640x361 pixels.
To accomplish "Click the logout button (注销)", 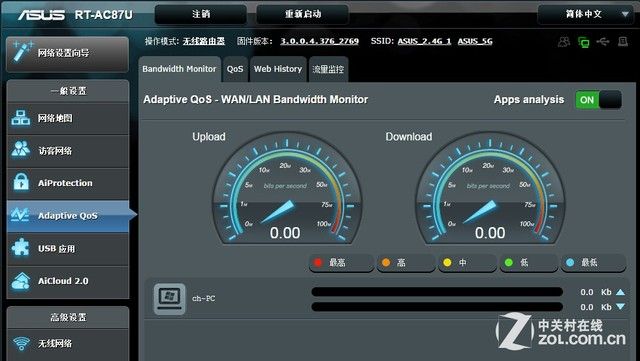I will (x=201, y=14).
